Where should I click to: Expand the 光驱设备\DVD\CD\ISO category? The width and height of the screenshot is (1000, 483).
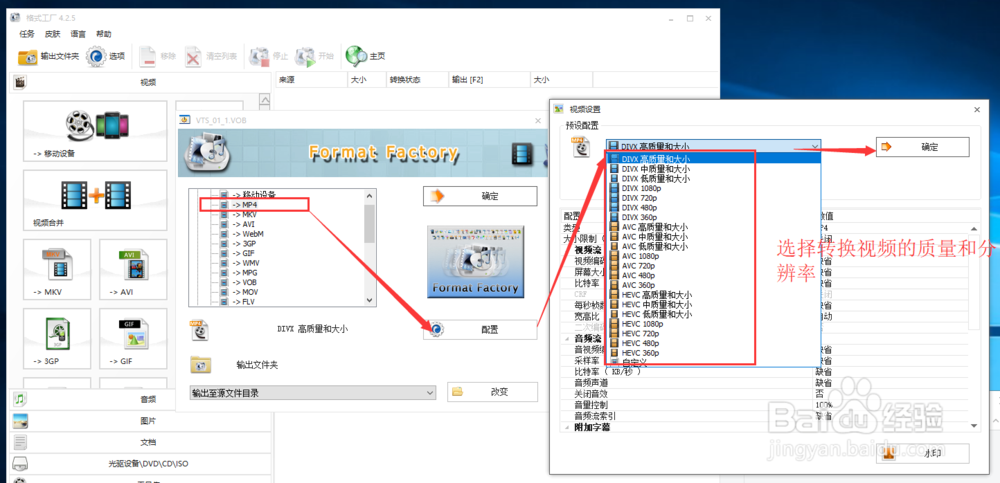tap(140, 464)
